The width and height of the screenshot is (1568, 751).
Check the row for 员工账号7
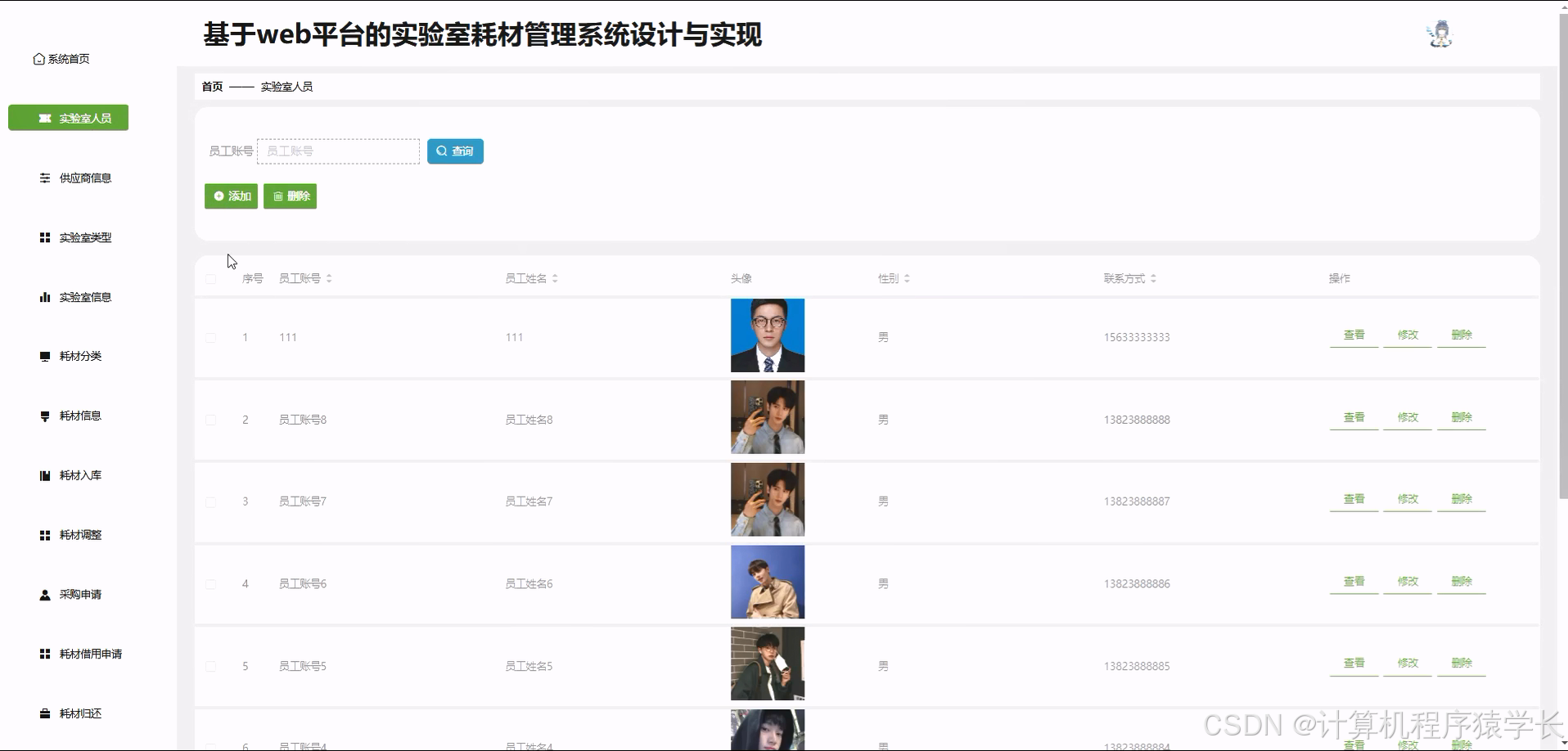(210, 501)
